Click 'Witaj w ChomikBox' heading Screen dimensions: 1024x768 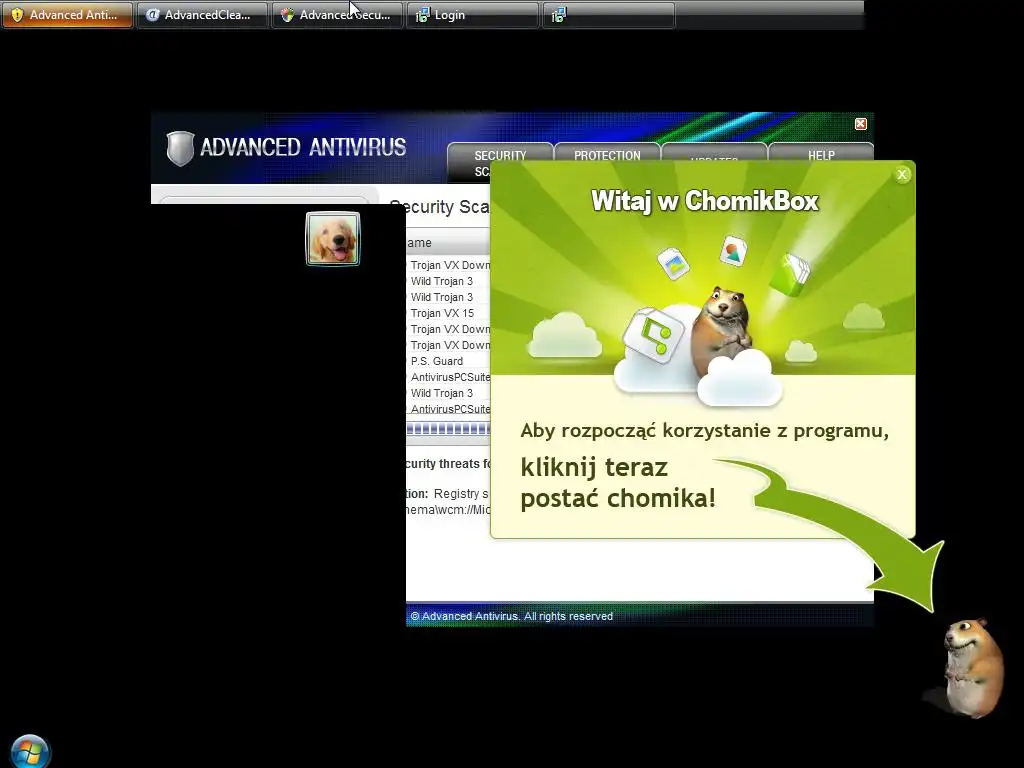(705, 201)
